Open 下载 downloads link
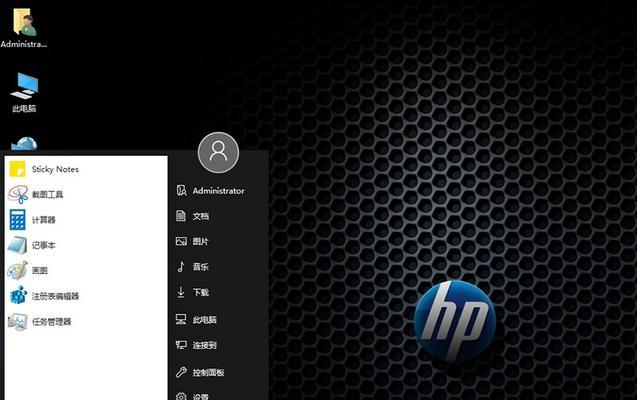637x400 pixels. 201,292
